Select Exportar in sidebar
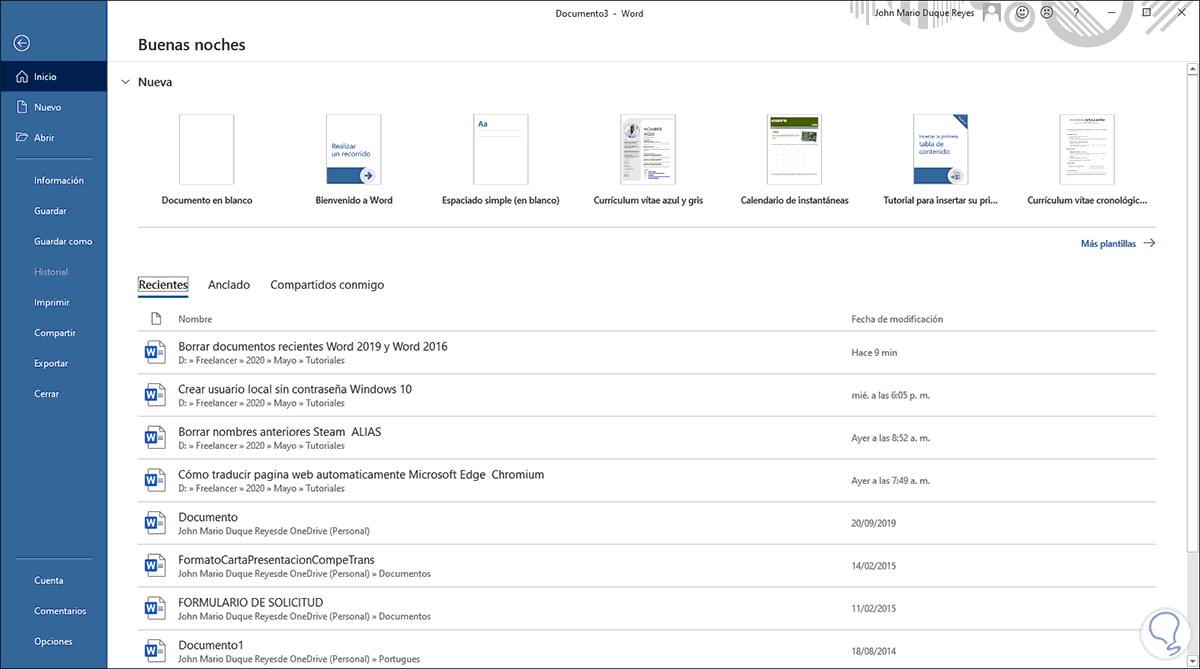 click(53, 363)
